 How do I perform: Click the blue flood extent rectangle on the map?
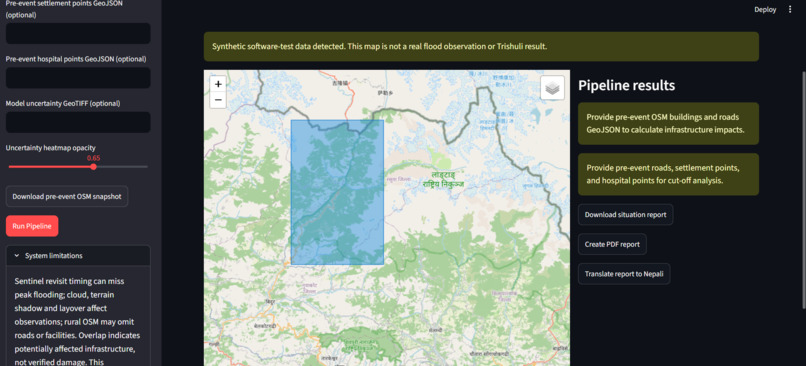point(337,192)
